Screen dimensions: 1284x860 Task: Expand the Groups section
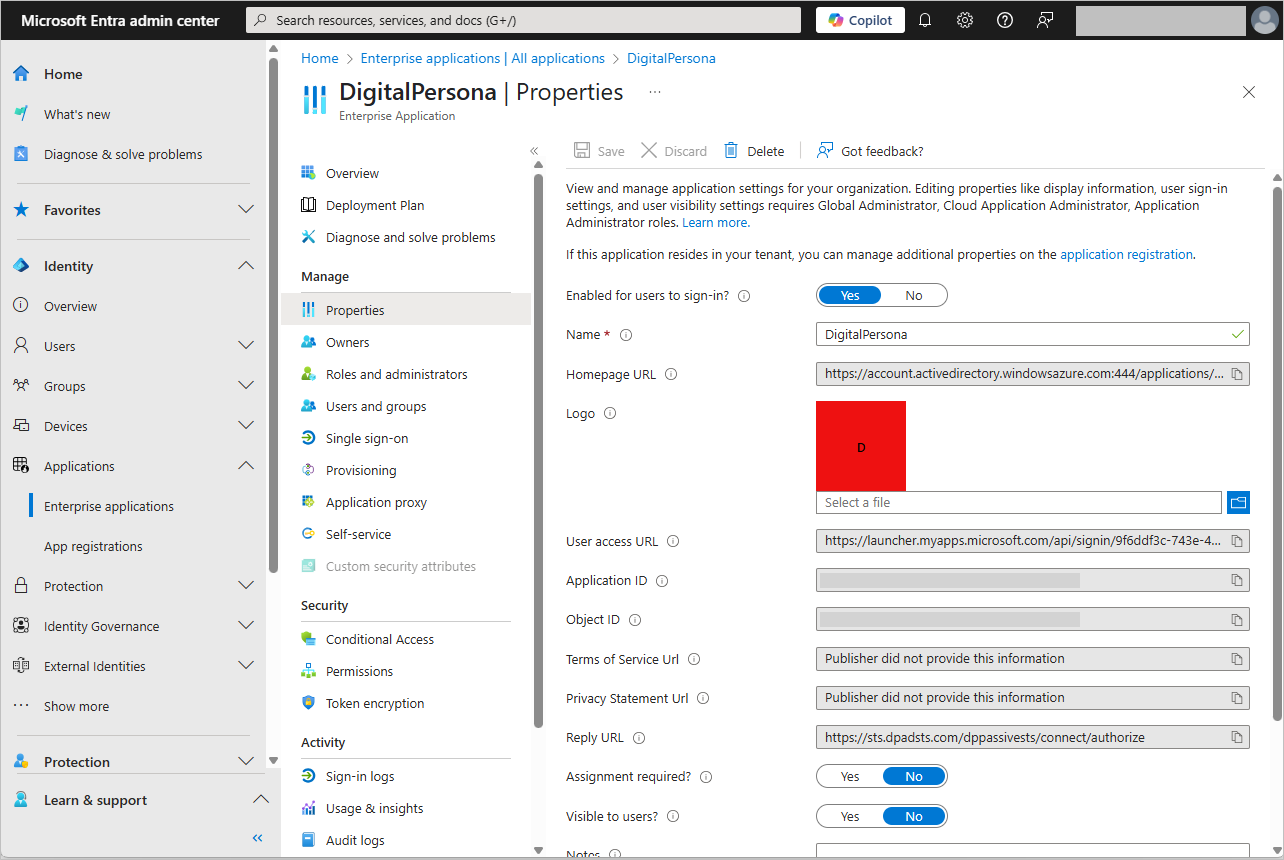click(246, 386)
